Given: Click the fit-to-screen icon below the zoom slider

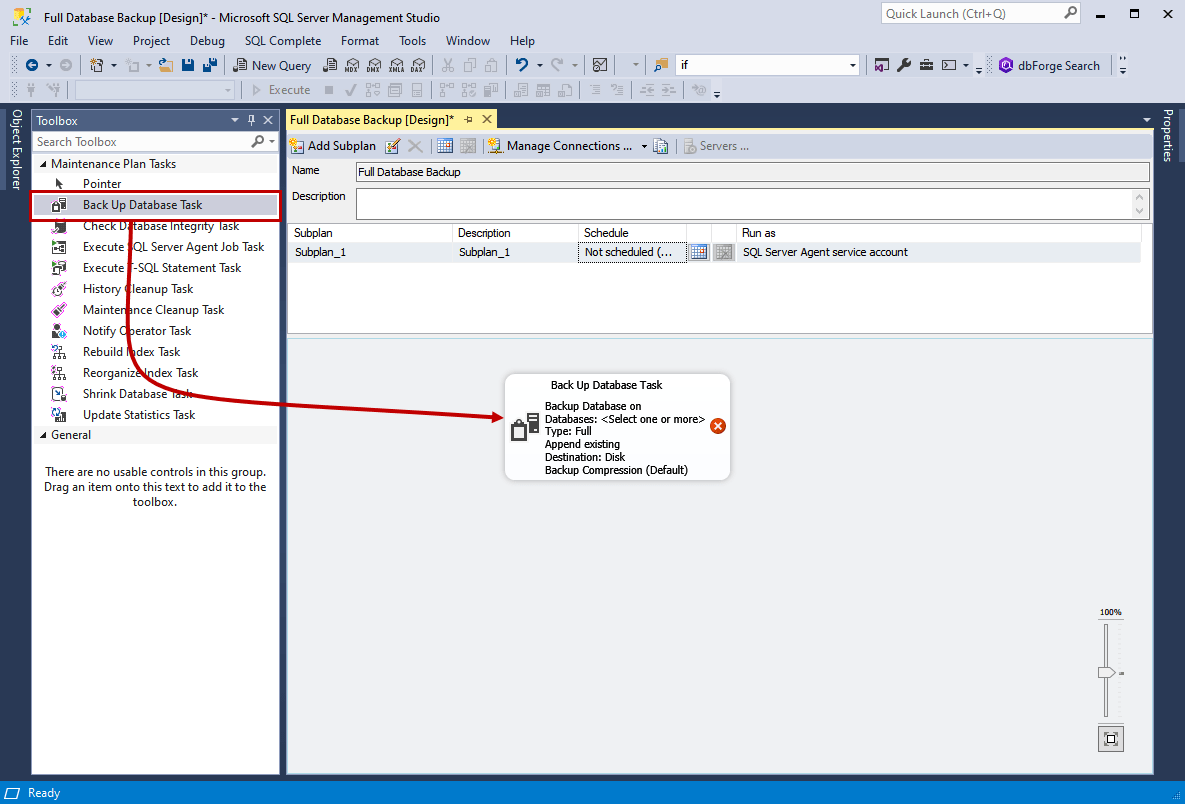Looking at the screenshot, I should click(x=1110, y=738).
